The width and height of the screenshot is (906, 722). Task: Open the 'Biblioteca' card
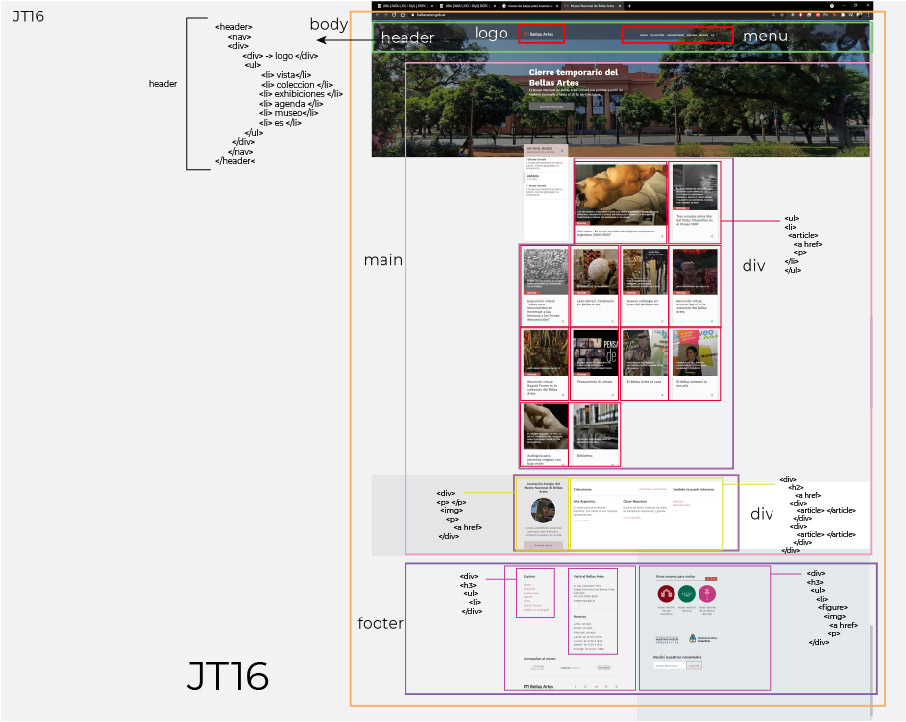596,434
